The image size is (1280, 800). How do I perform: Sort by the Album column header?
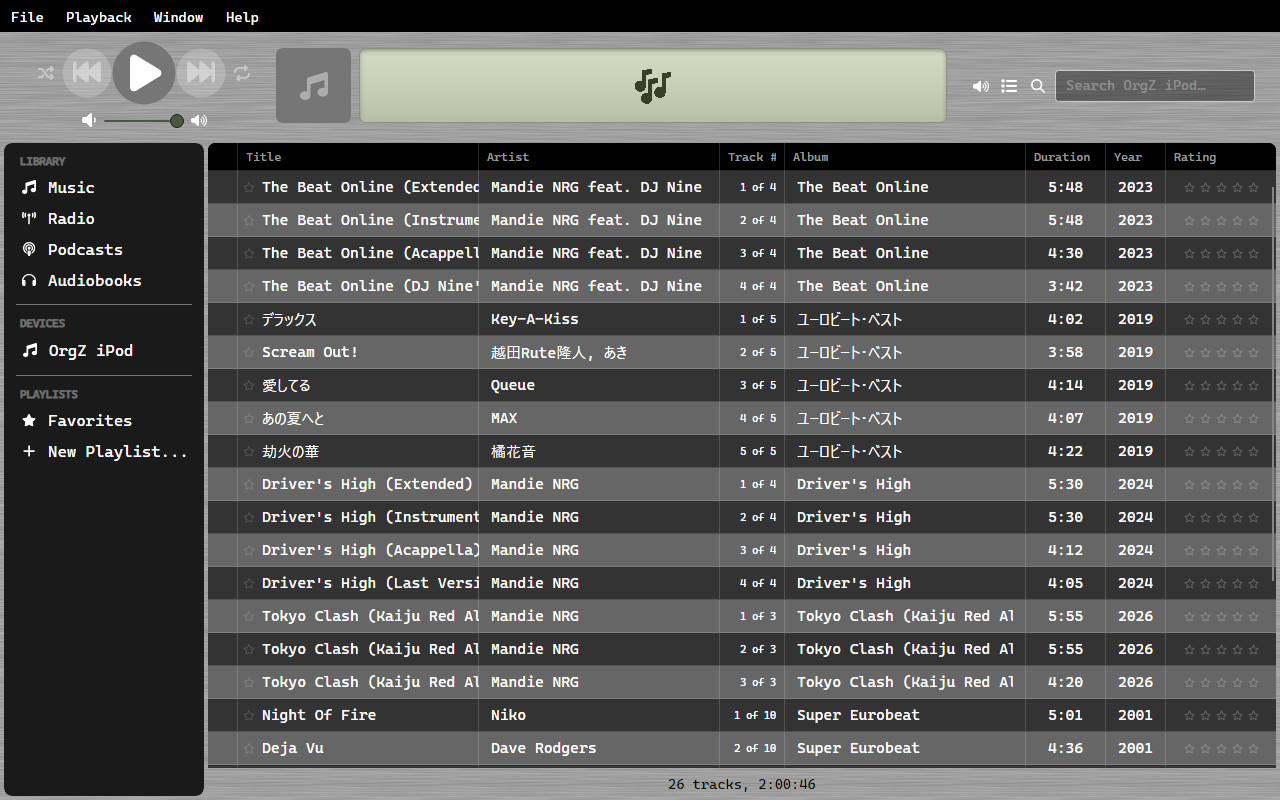[905, 157]
